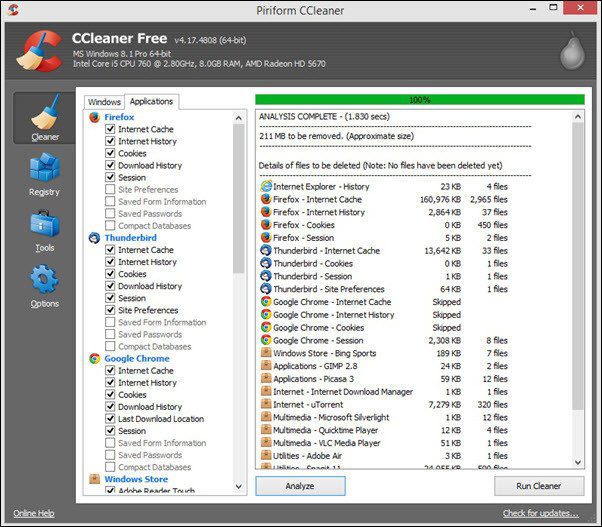Switch to the Windows tab
The height and width of the screenshot is (527, 602).
click(x=104, y=102)
